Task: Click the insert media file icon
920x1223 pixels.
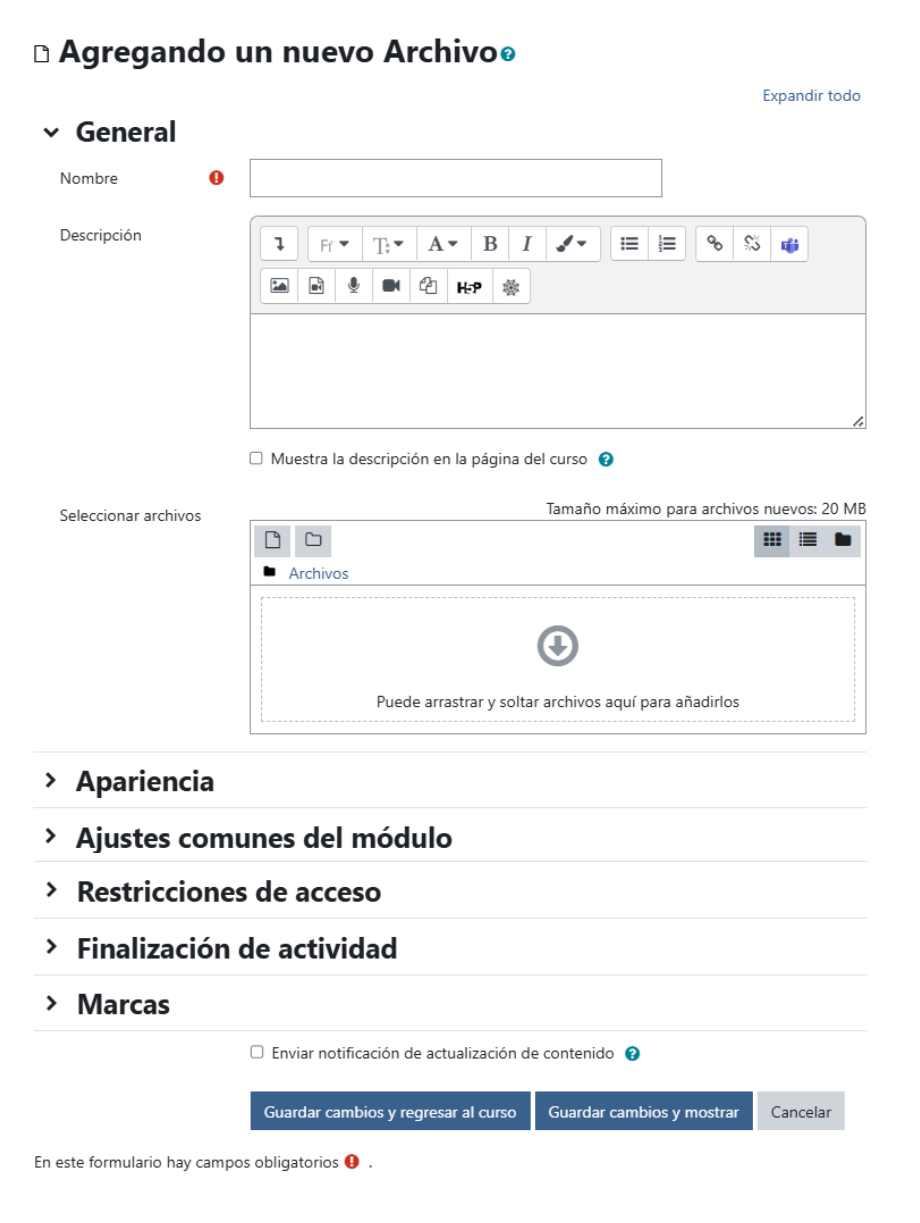Action: (316, 286)
